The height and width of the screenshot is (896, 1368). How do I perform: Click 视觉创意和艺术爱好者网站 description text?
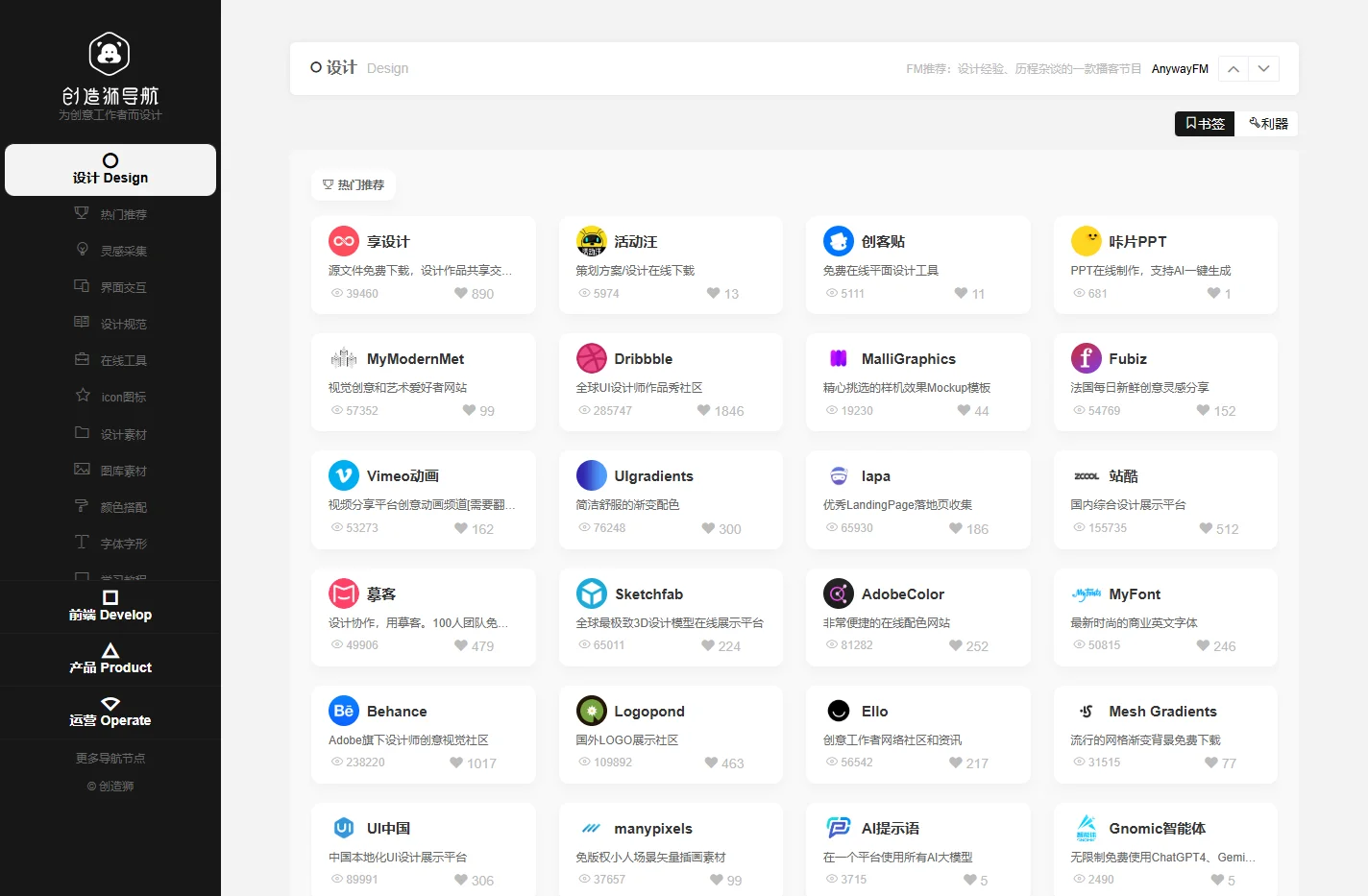(398, 387)
